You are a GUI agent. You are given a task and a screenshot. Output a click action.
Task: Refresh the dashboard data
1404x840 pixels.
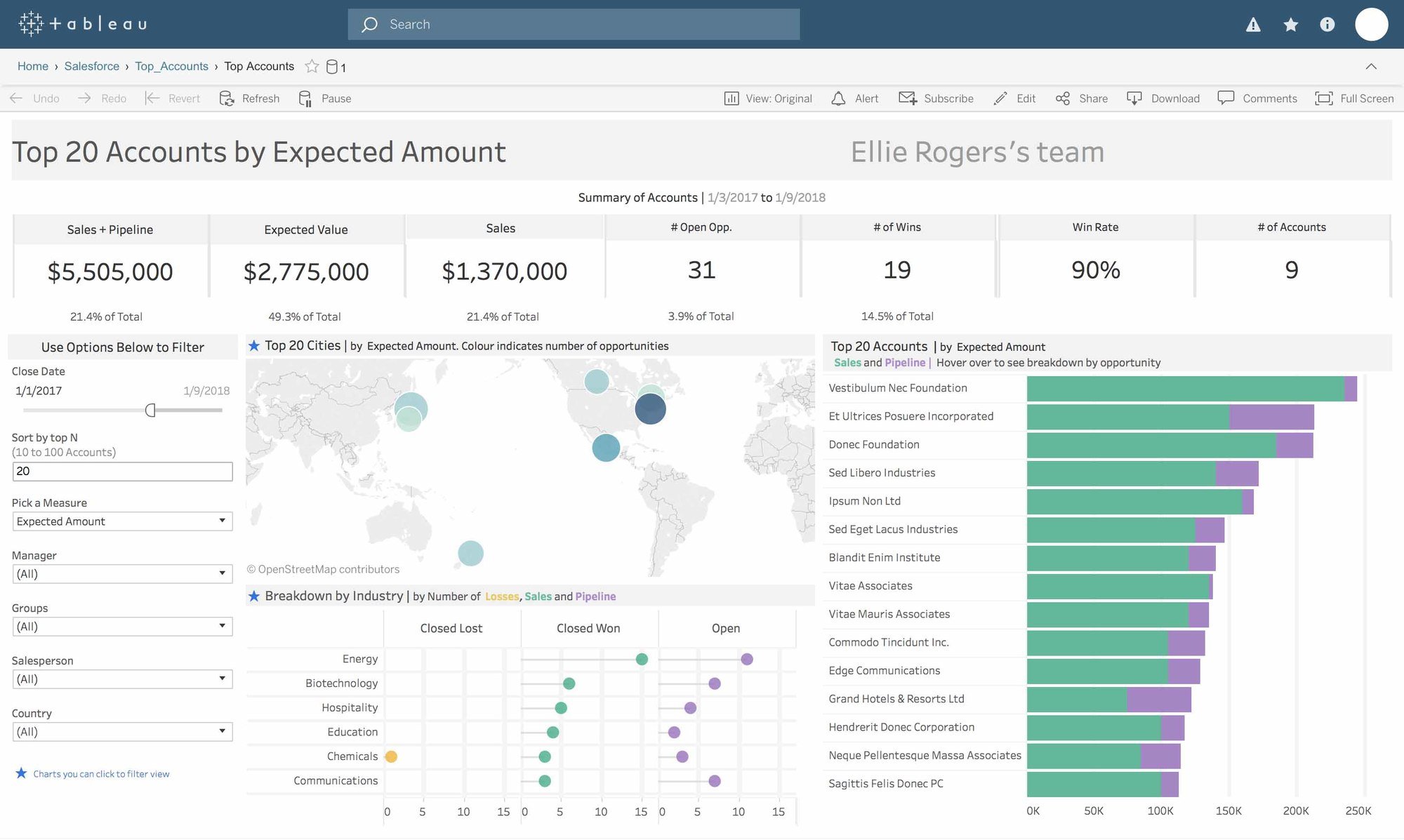coord(249,98)
